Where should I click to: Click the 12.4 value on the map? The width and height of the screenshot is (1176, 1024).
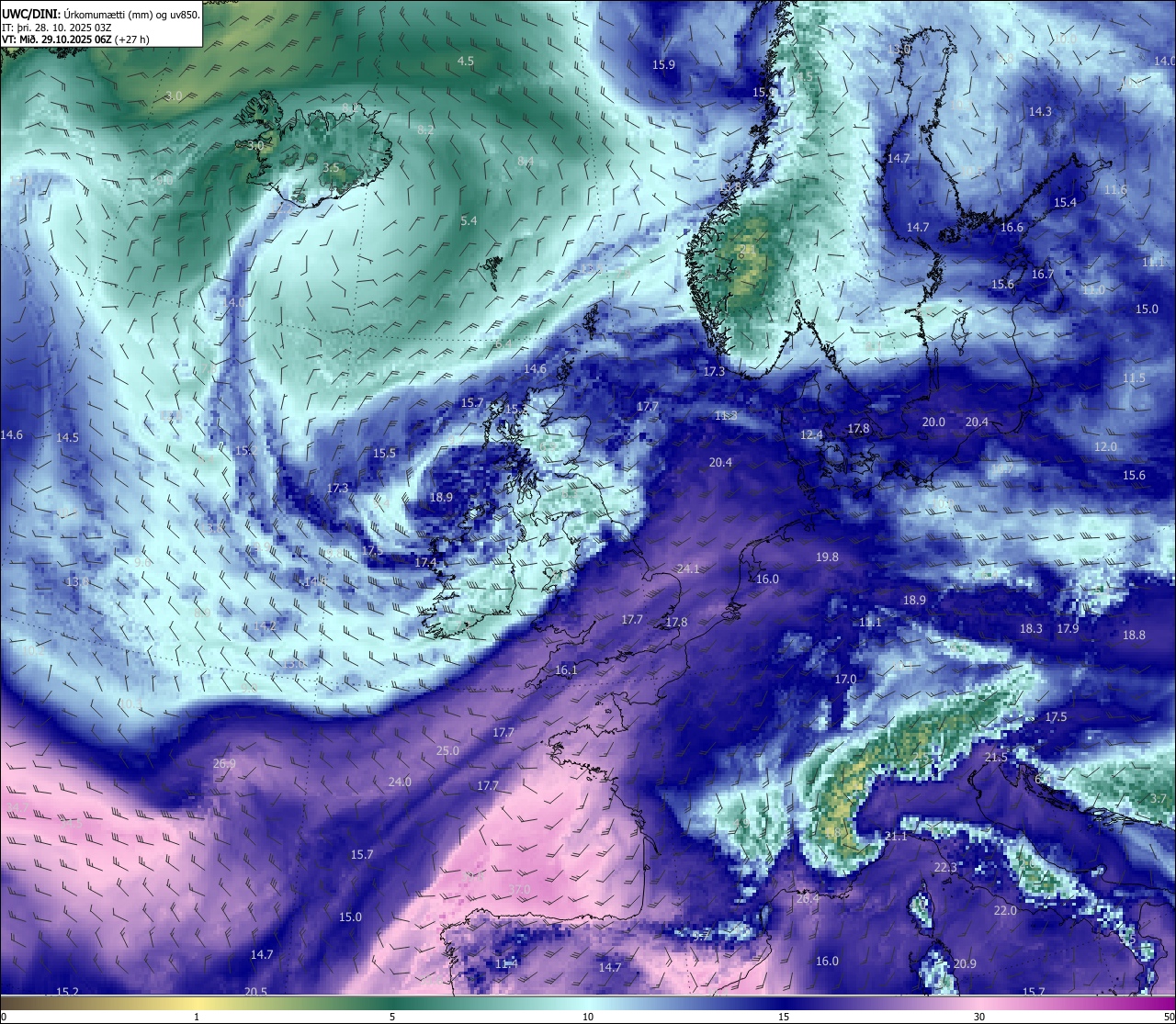[811, 435]
